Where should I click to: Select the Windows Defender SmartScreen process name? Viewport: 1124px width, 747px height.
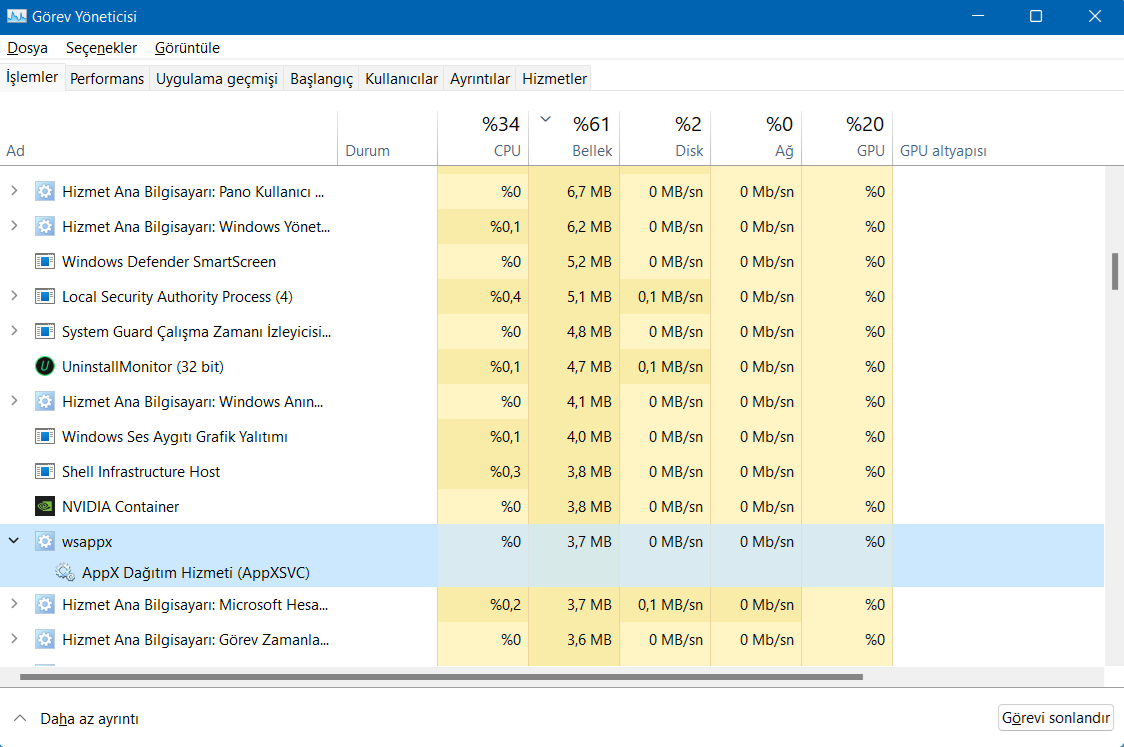point(169,262)
